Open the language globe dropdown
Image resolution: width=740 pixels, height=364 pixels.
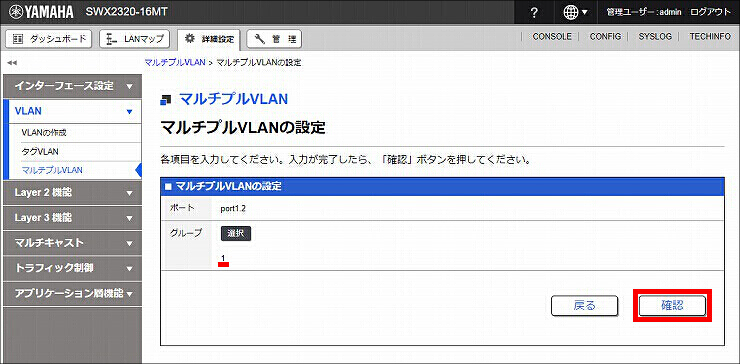tap(576, 13)
